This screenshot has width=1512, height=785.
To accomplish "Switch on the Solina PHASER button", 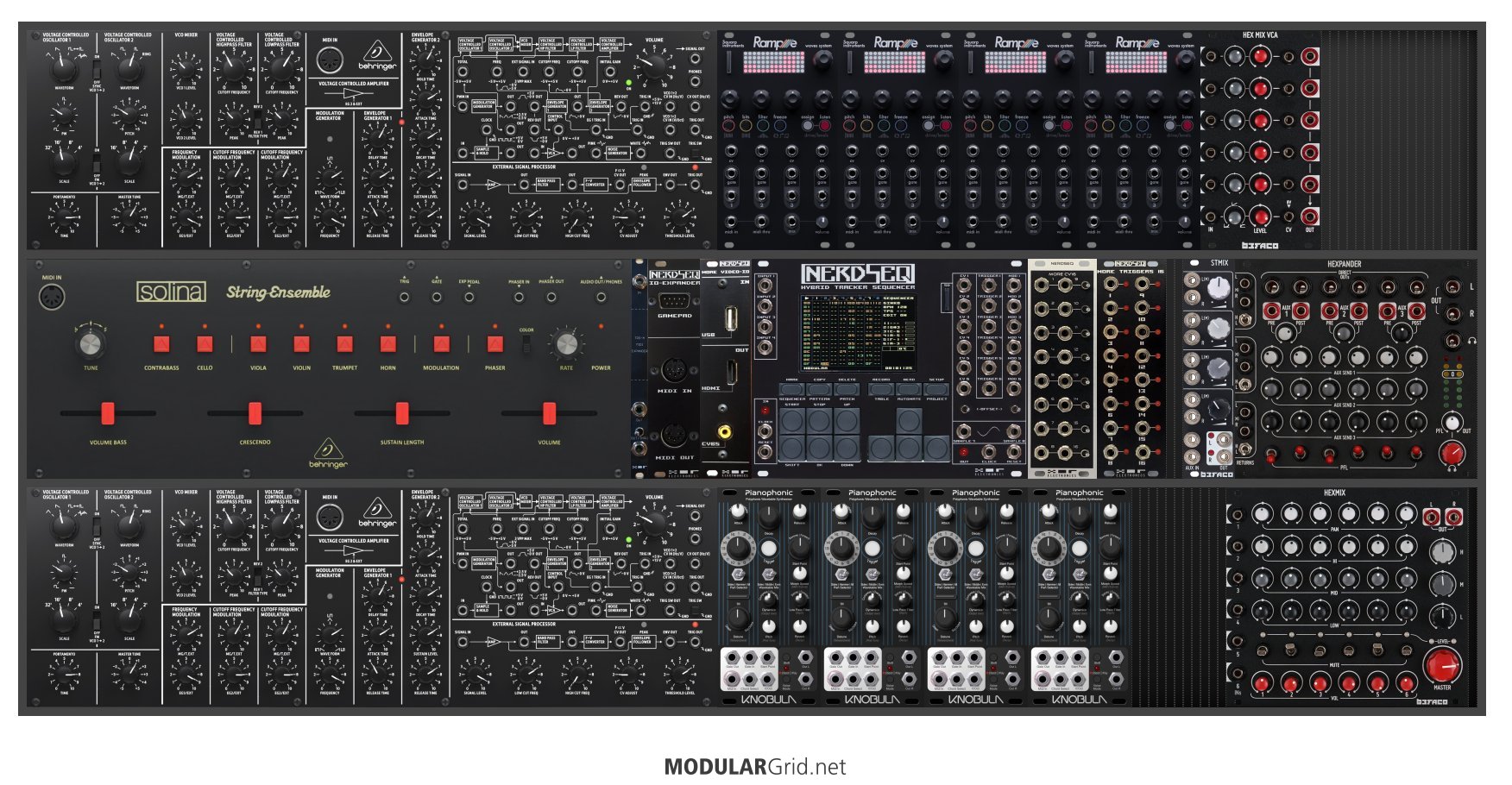I will 495,344.
